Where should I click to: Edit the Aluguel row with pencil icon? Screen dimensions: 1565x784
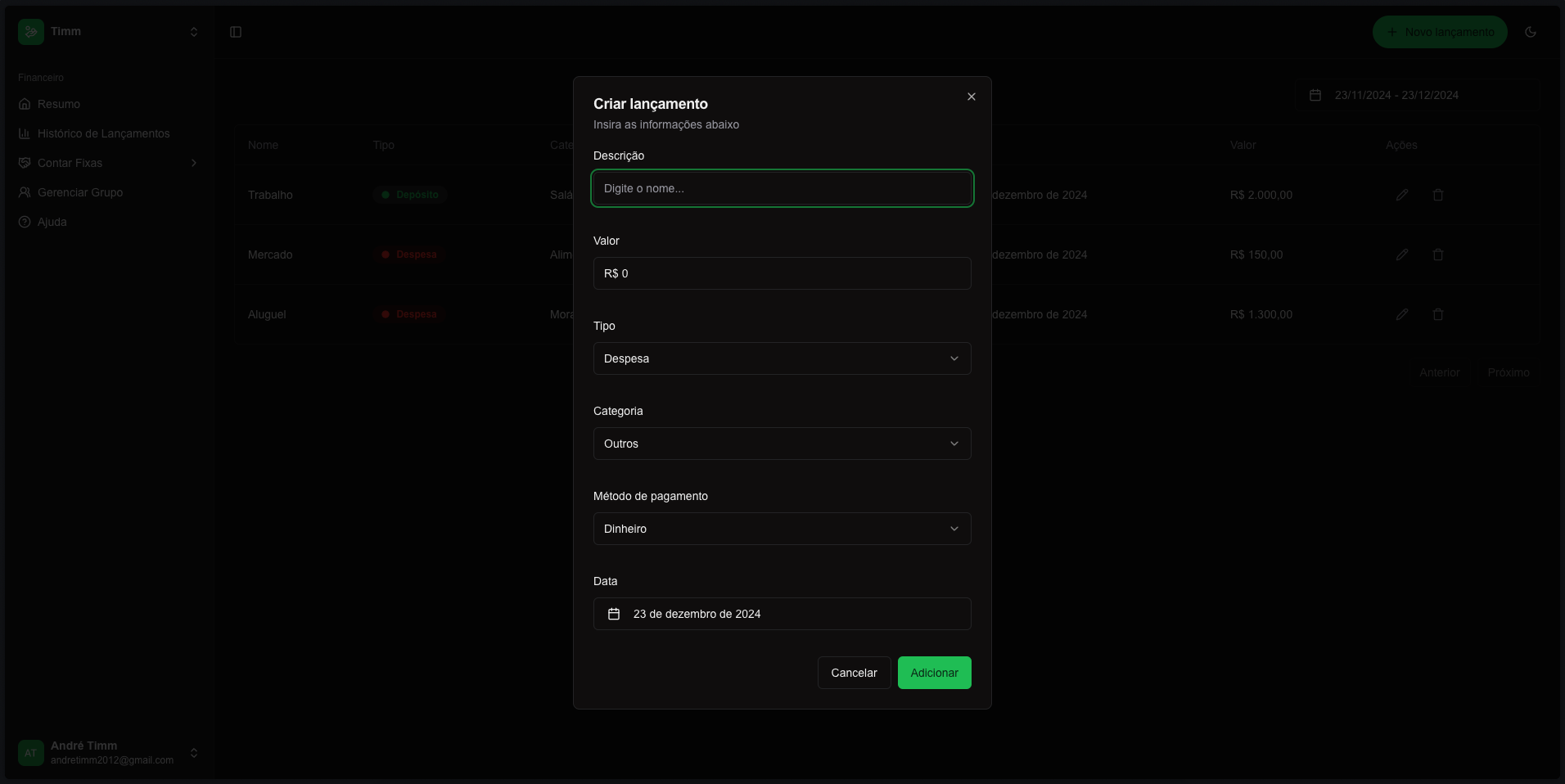coord(1402,314)
